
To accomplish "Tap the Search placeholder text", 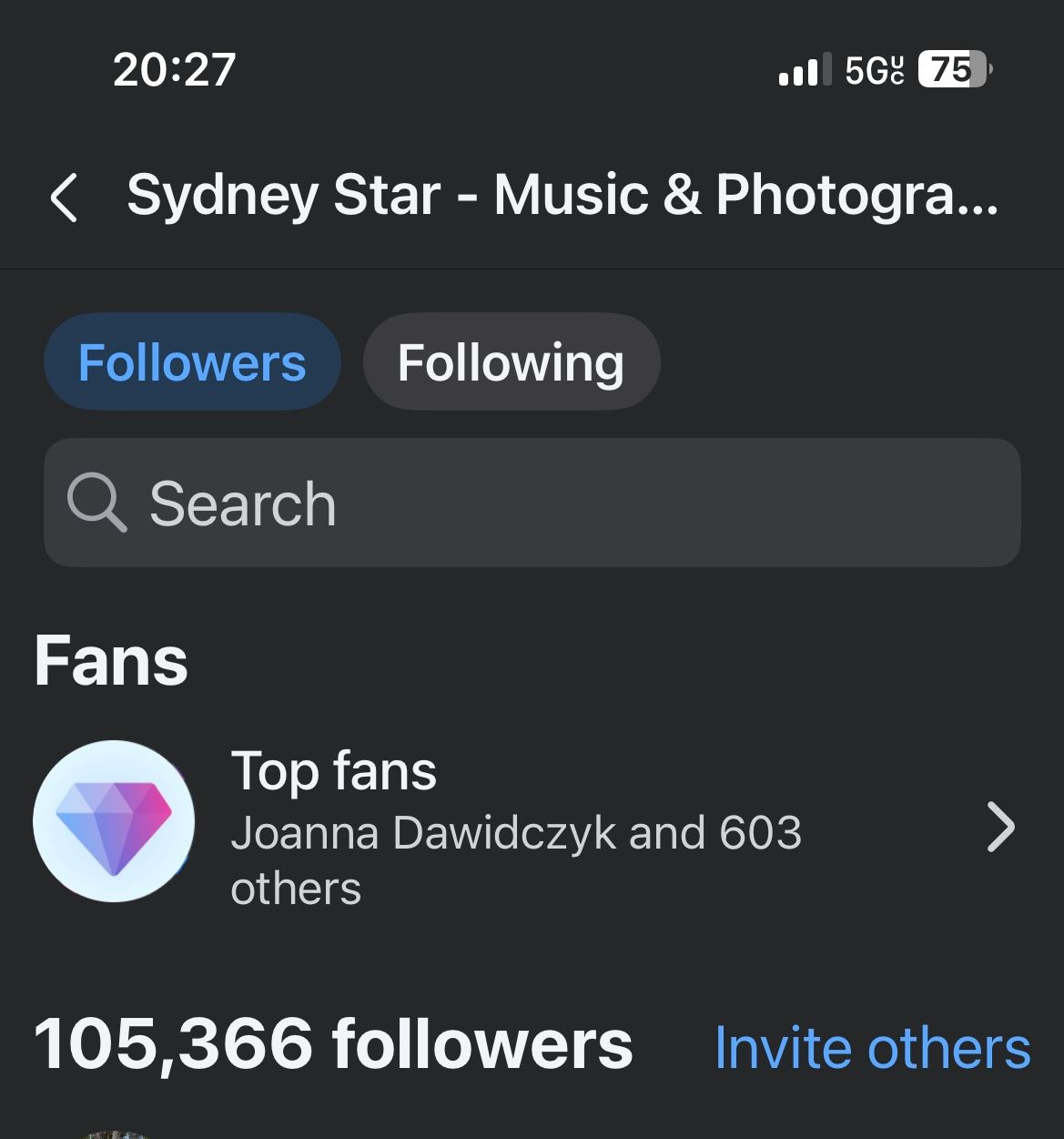I will [x=243, y=503].
